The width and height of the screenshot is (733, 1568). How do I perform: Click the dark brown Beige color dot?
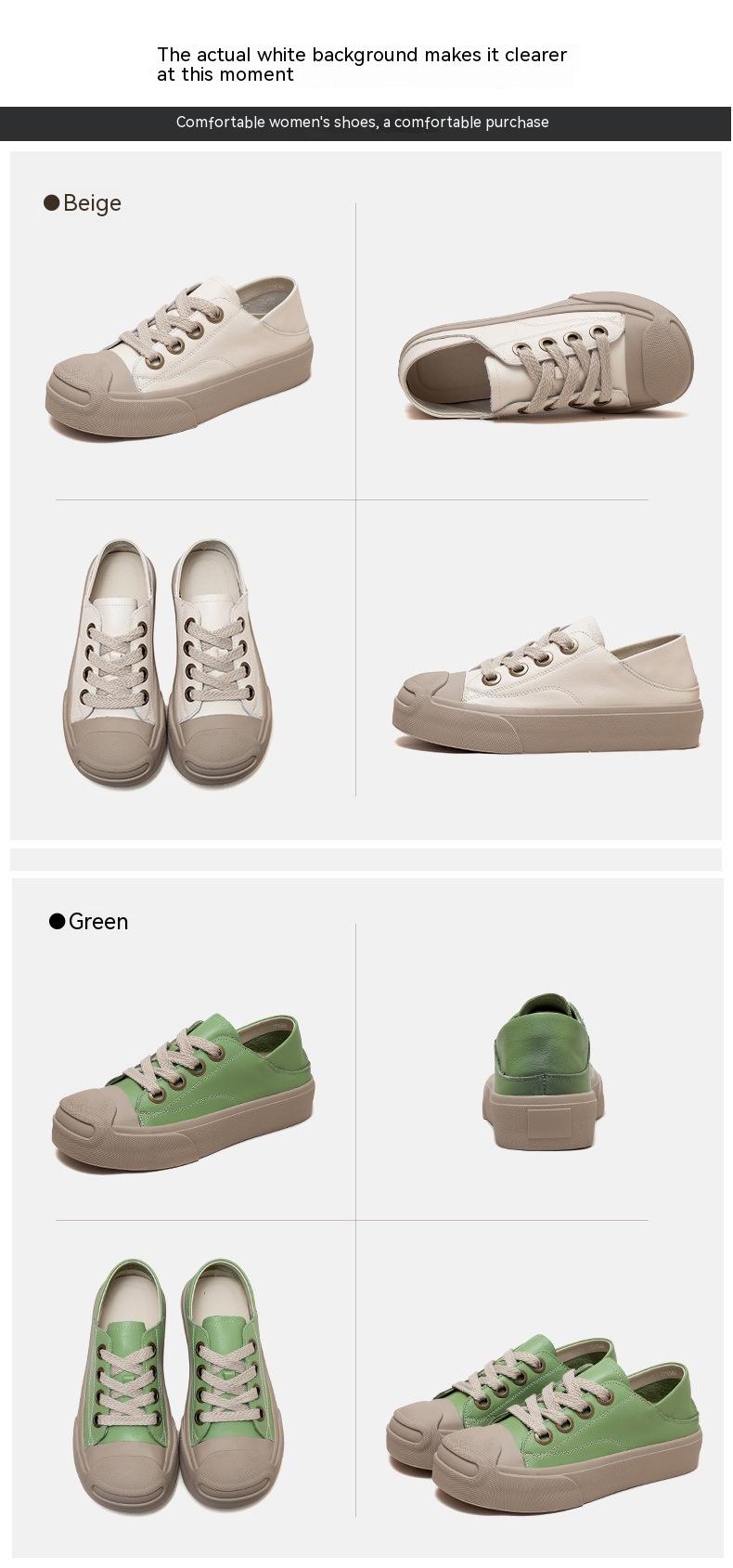coord(52,202)
